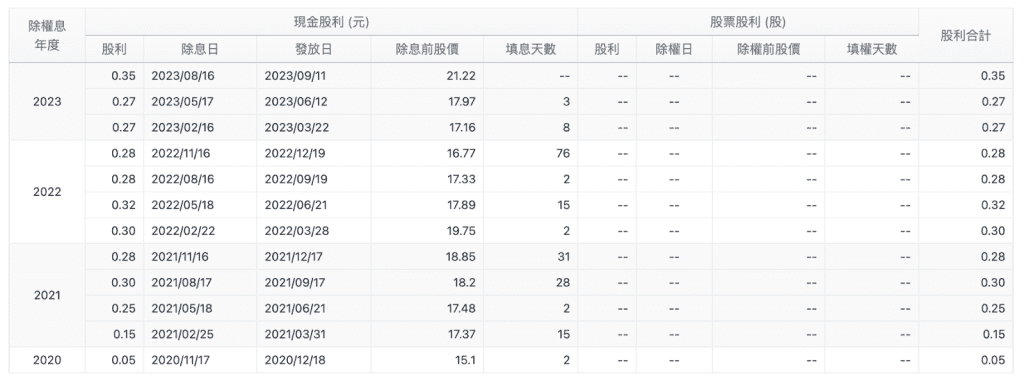Click the 填權天數 column header
This screenshot has height=383, width=1024.
tap(872, 50)
